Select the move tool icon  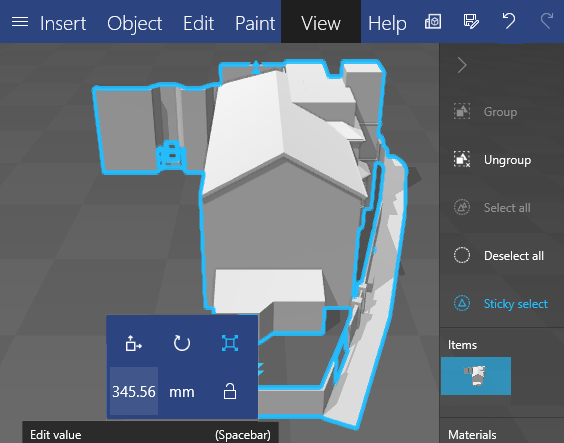click(x=133, y=343)
